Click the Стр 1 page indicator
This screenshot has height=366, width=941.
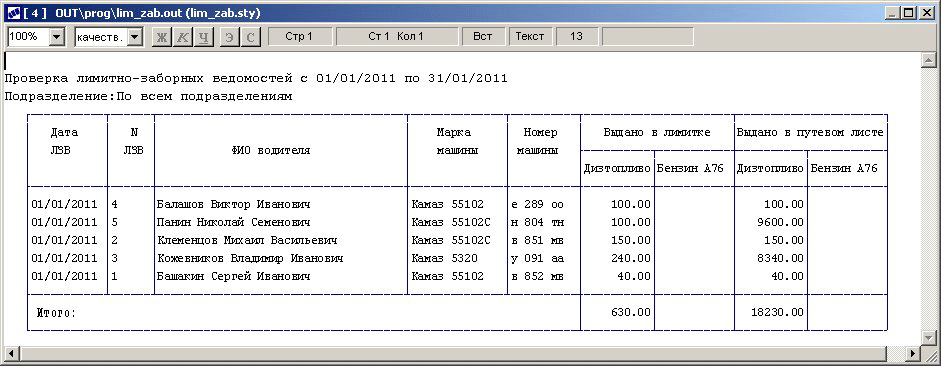[x=299, y=37]
